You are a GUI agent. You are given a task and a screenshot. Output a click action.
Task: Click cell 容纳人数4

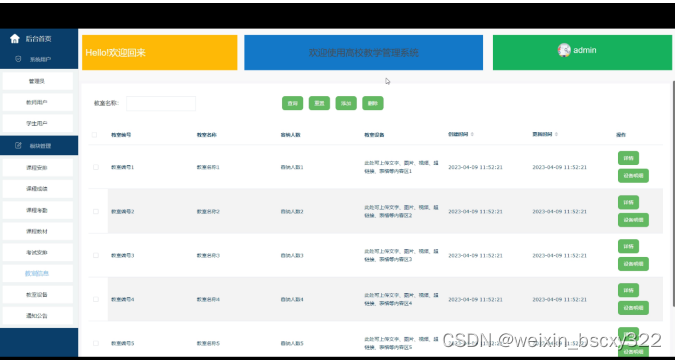tap(292, 299)
